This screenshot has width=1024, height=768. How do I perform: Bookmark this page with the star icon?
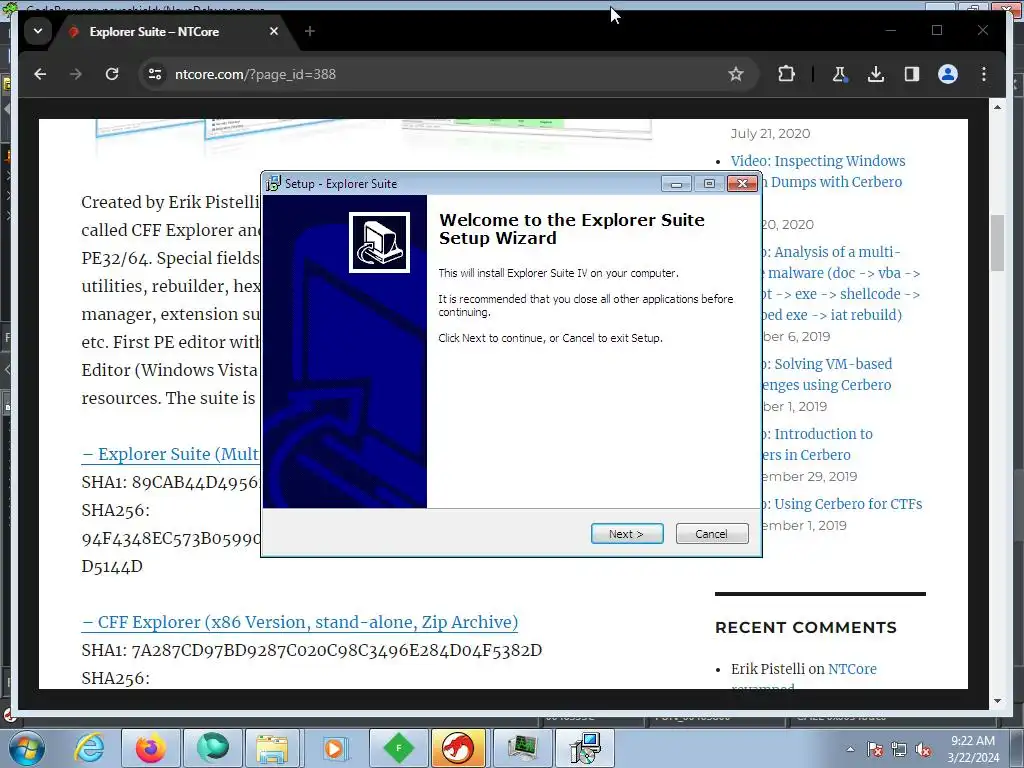pyautogui.click(x=736, y=74)
